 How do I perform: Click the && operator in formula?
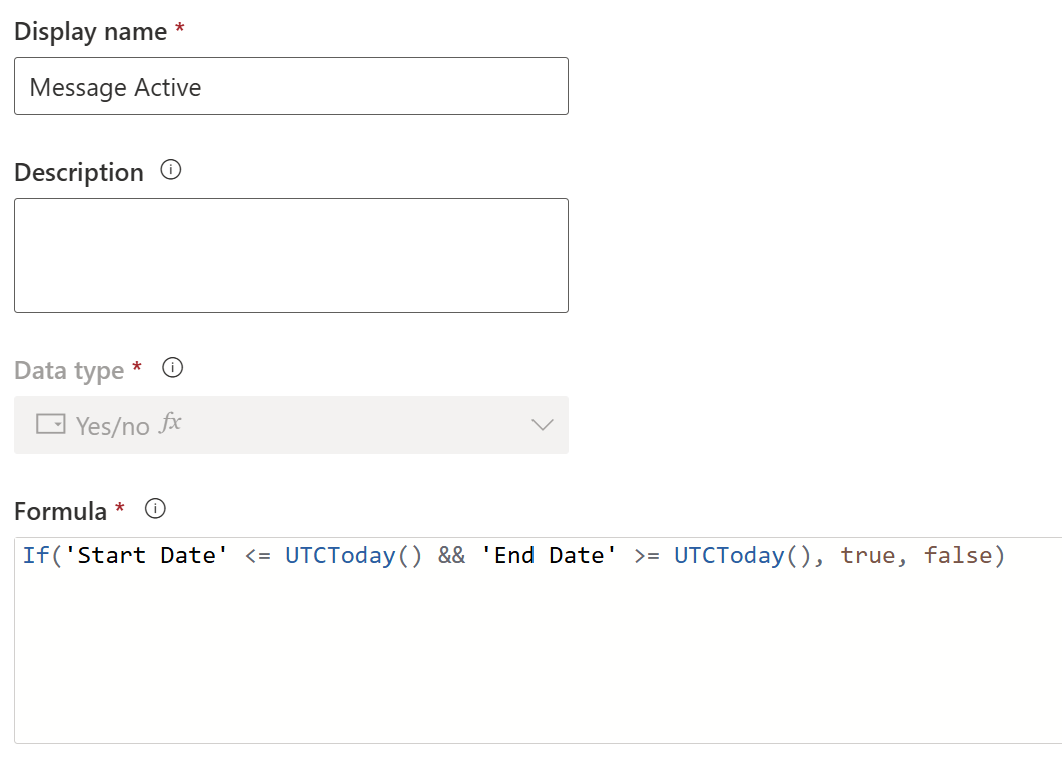pyautogui.click(x=451, y=555)
